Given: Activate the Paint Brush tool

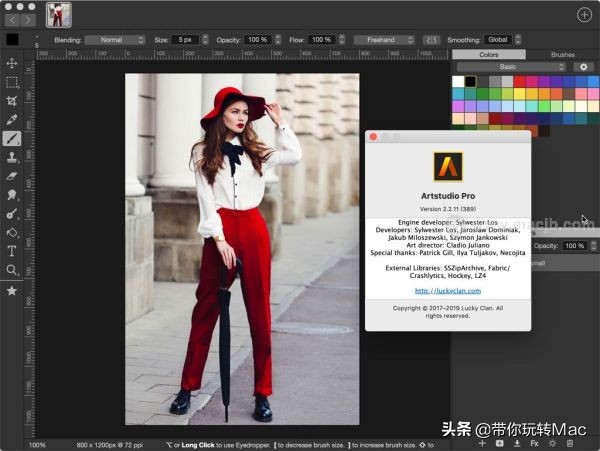Looking at the screenshot, I should click(x=12, y=139).
